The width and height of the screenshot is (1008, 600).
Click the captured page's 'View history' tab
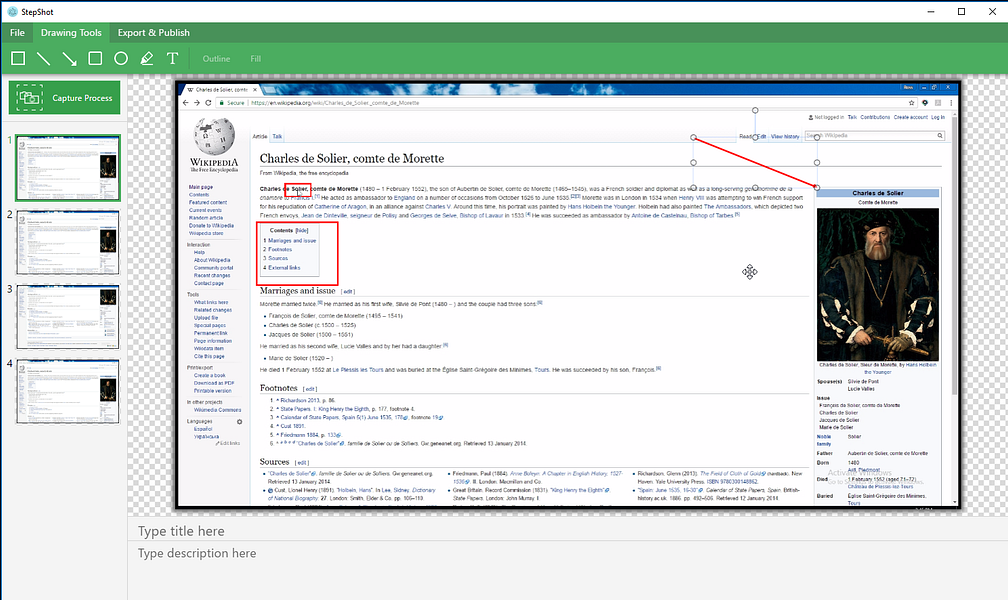tap(785, 136)
